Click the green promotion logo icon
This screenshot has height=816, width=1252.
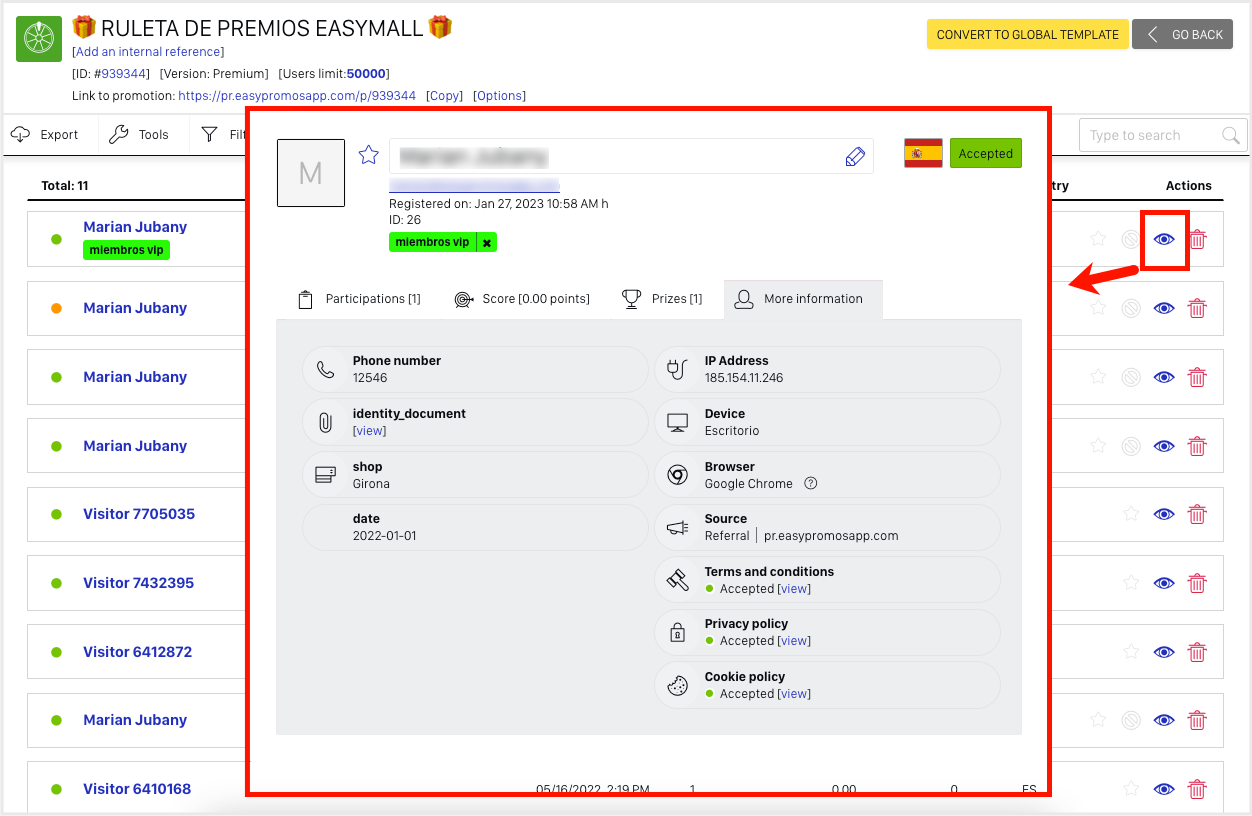[39, 39]
